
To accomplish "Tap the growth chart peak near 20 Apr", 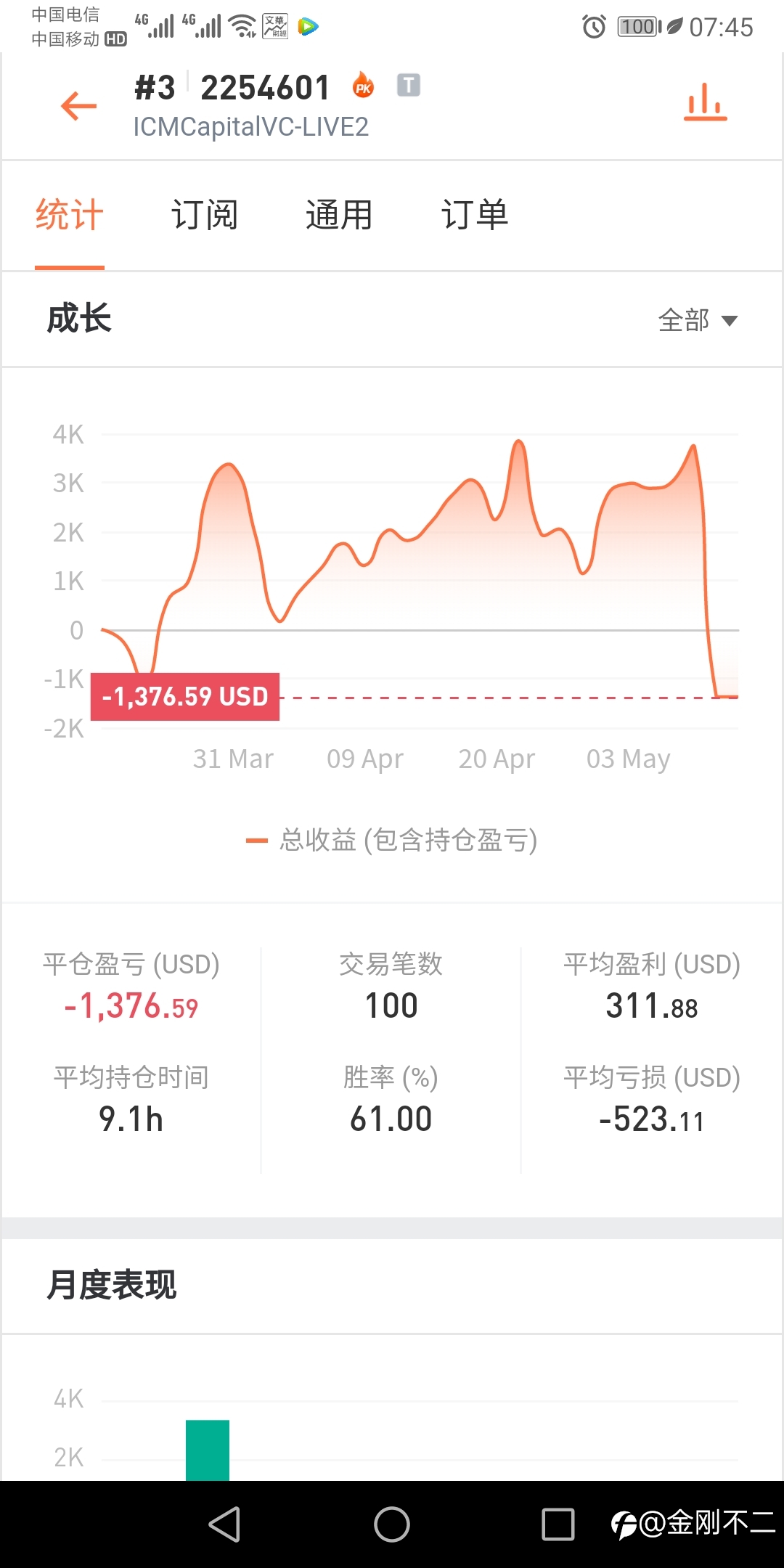I will point(518,442).
